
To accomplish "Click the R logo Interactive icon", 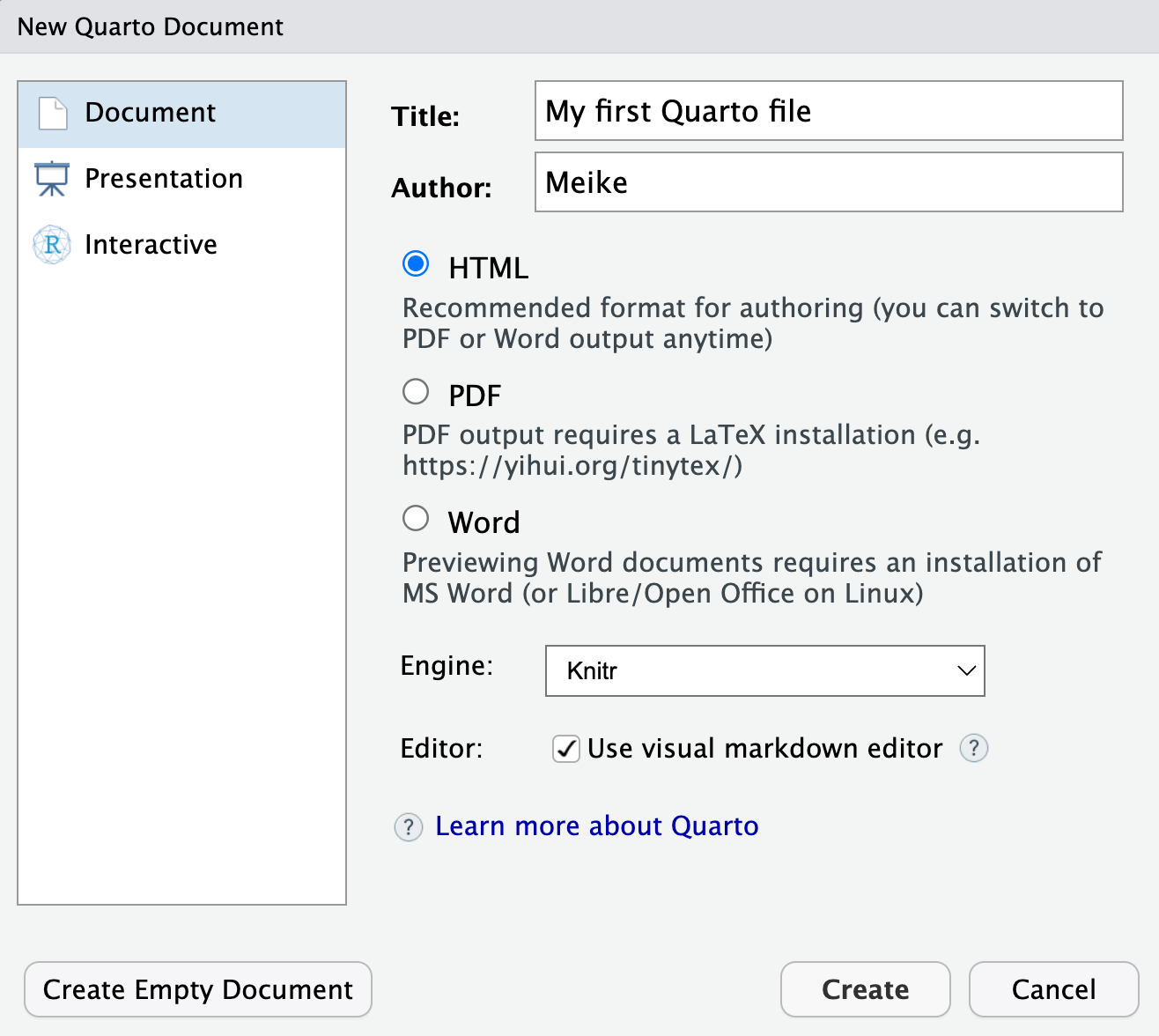I will [x=52, y=245].
